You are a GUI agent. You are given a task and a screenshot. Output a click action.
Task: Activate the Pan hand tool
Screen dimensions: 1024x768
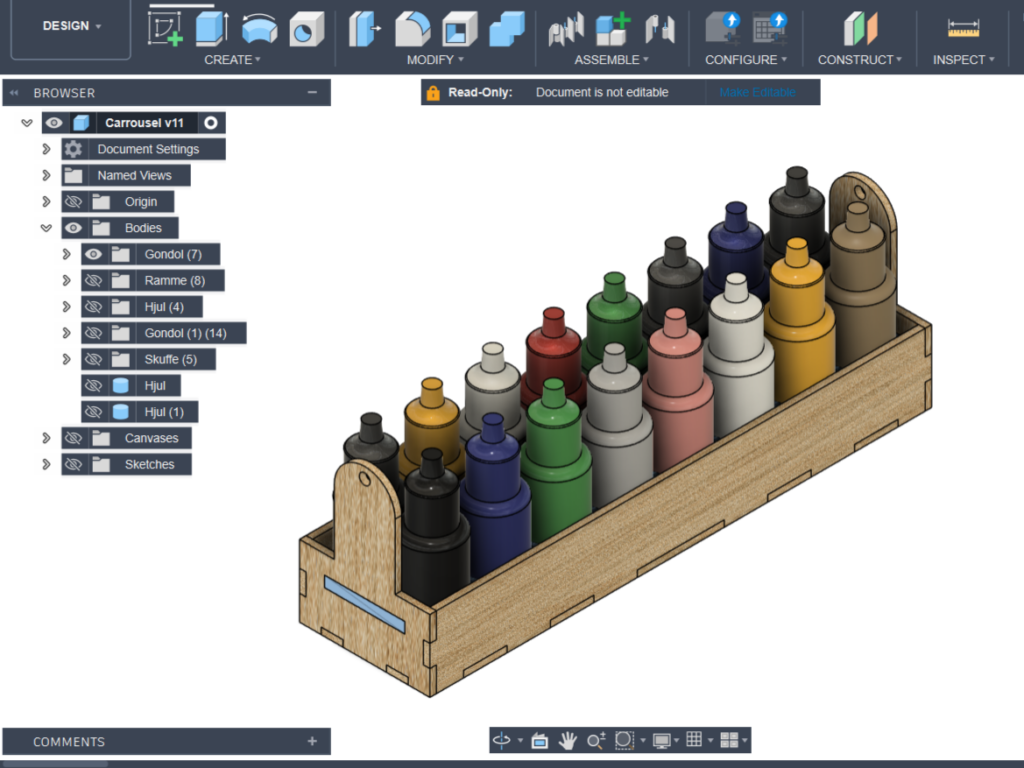(568, 740)
